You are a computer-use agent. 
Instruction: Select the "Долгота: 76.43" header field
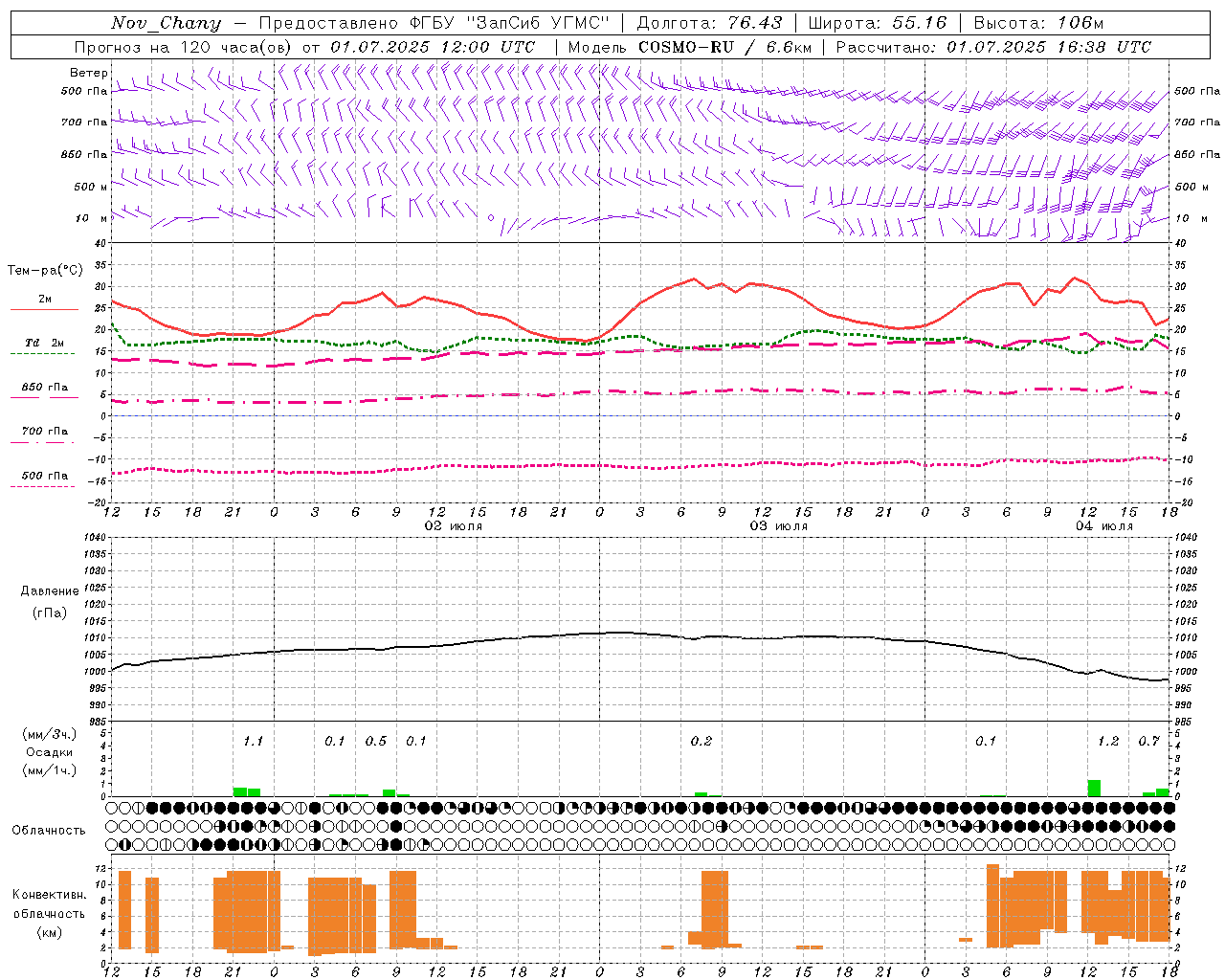[x=709, y=23]
